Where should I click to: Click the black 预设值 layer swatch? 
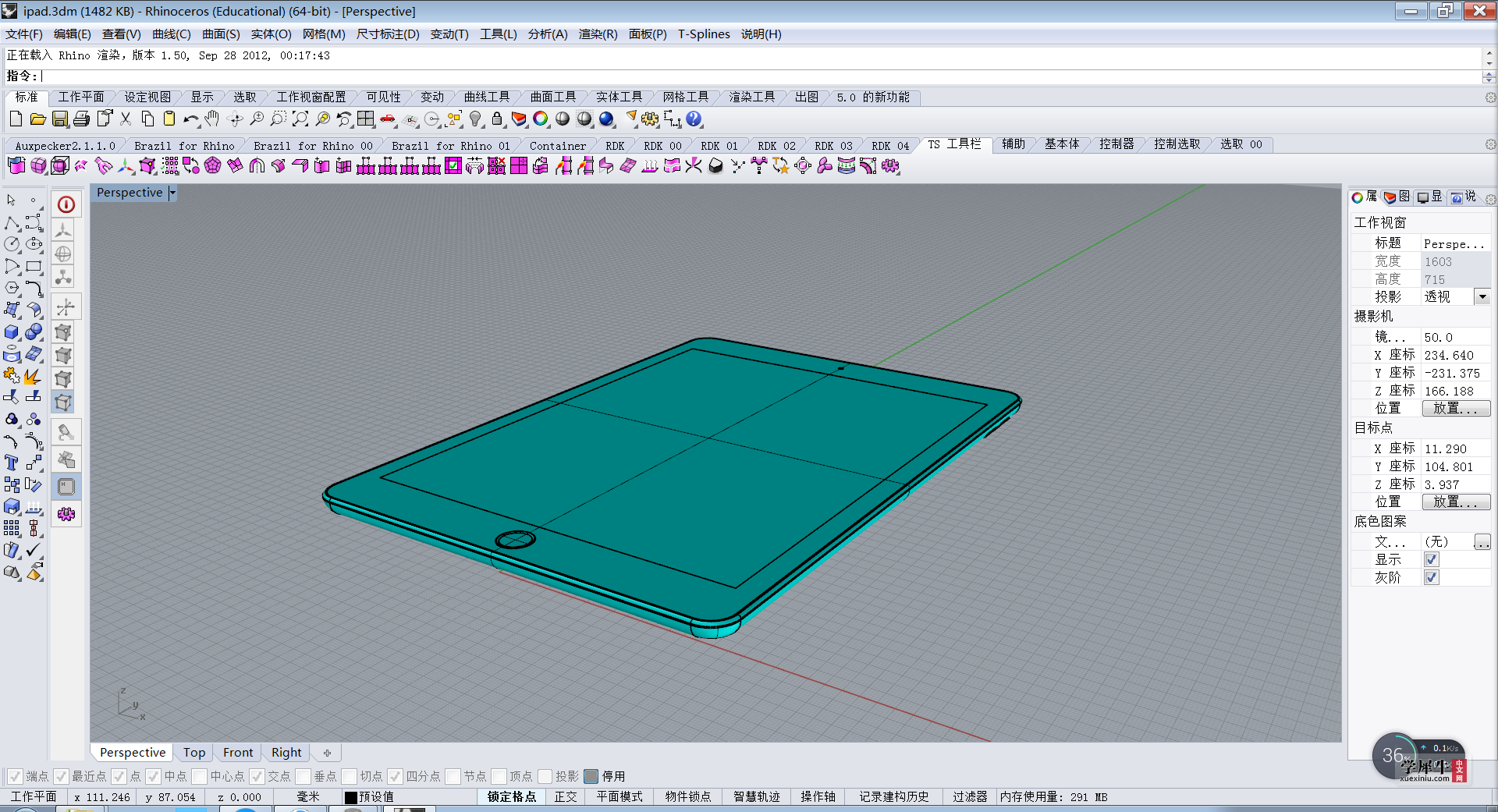351,797
